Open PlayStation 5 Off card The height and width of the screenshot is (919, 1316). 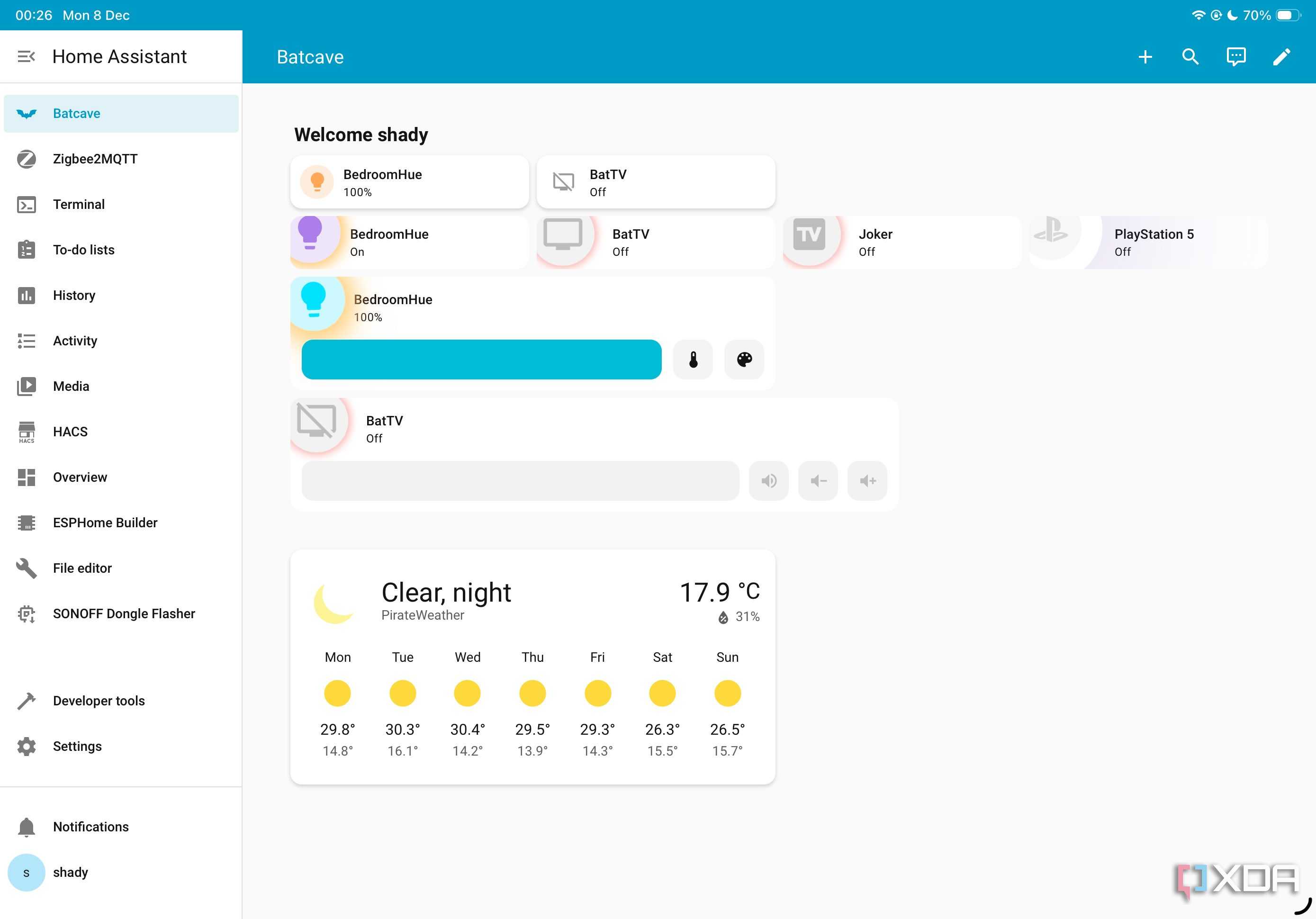click(x=1148, y=242)
